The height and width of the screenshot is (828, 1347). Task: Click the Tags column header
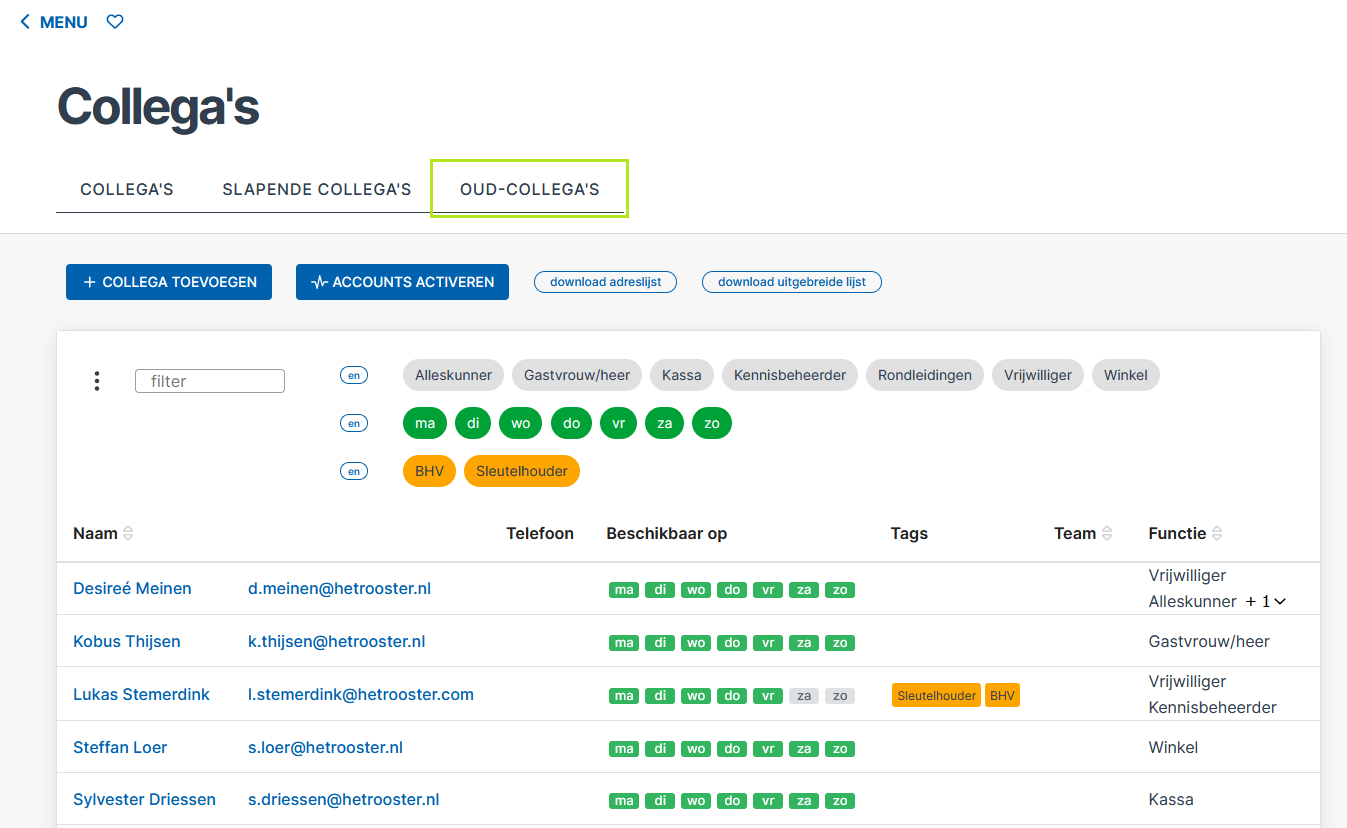click(x=909, y=533)
